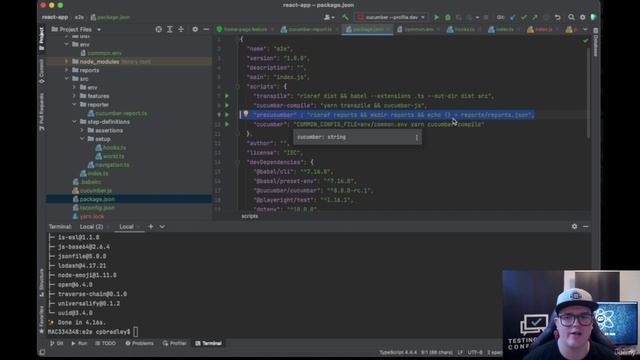The width and height of the screenshot is (640, 360).
Task: Switch to the Local (2) terminal tab
Action: (x=91, y=227)
